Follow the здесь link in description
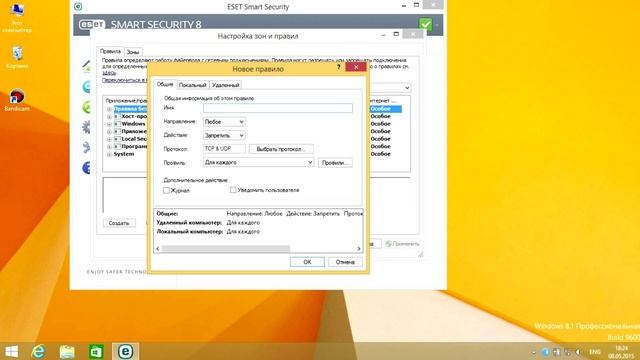Image resolution: width=640 pixels, height=360 pixels. click(109, 73)
